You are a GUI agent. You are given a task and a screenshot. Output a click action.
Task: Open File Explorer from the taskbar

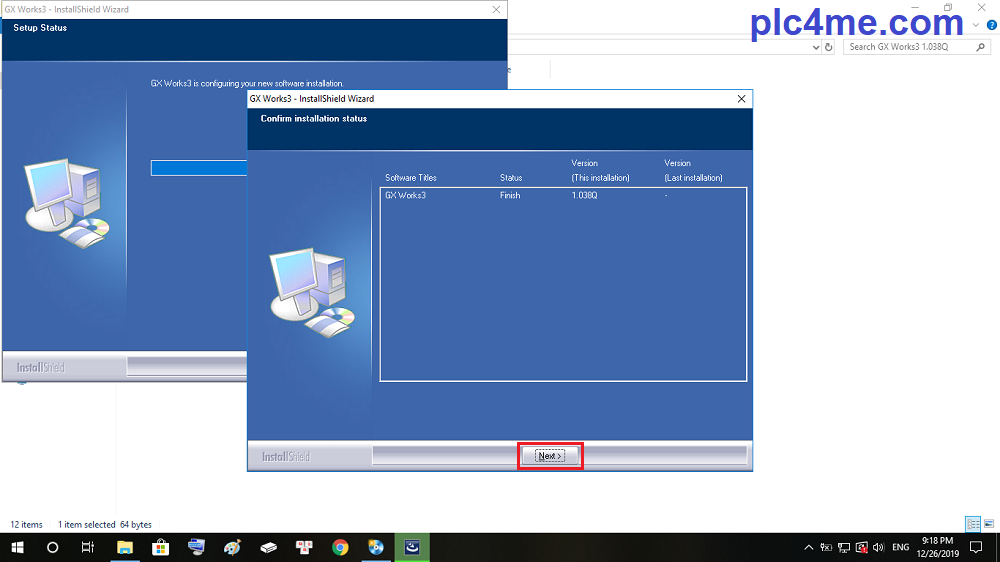[x=125, y=547]
